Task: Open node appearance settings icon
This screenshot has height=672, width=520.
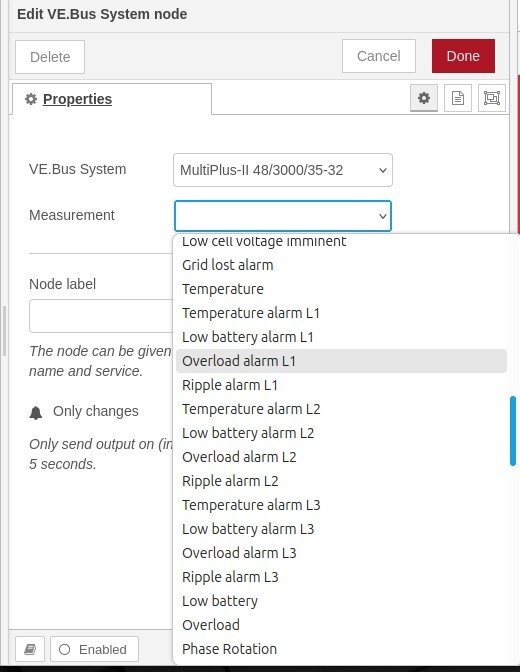Action: coord(491,98)
